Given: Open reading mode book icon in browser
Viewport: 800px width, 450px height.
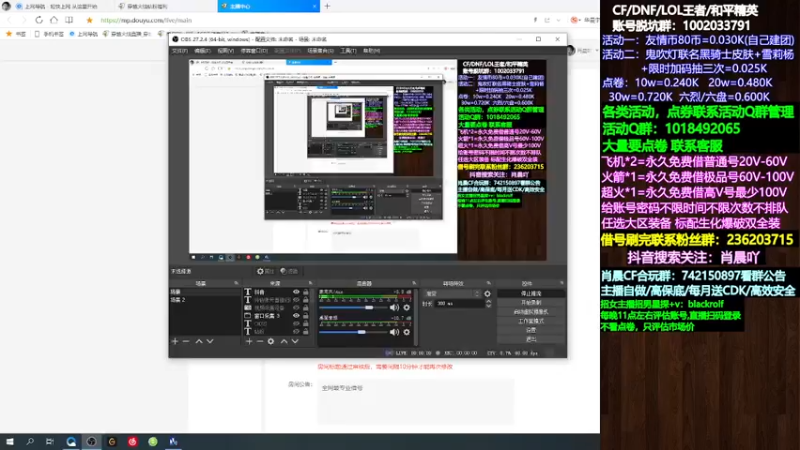Looking at the screenshot, I should point(69,20).
